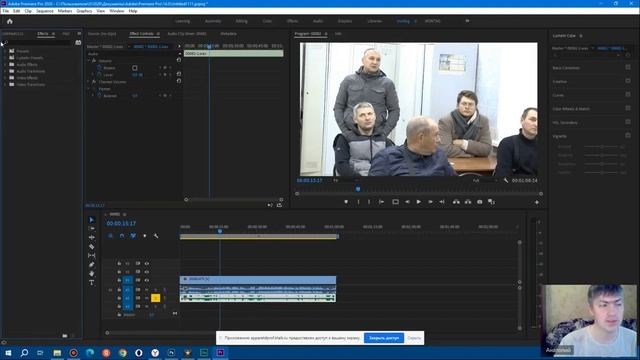Click Step Back 1 Frame button
This screenshot has height=360, width=640.
(x=407, y=202)
